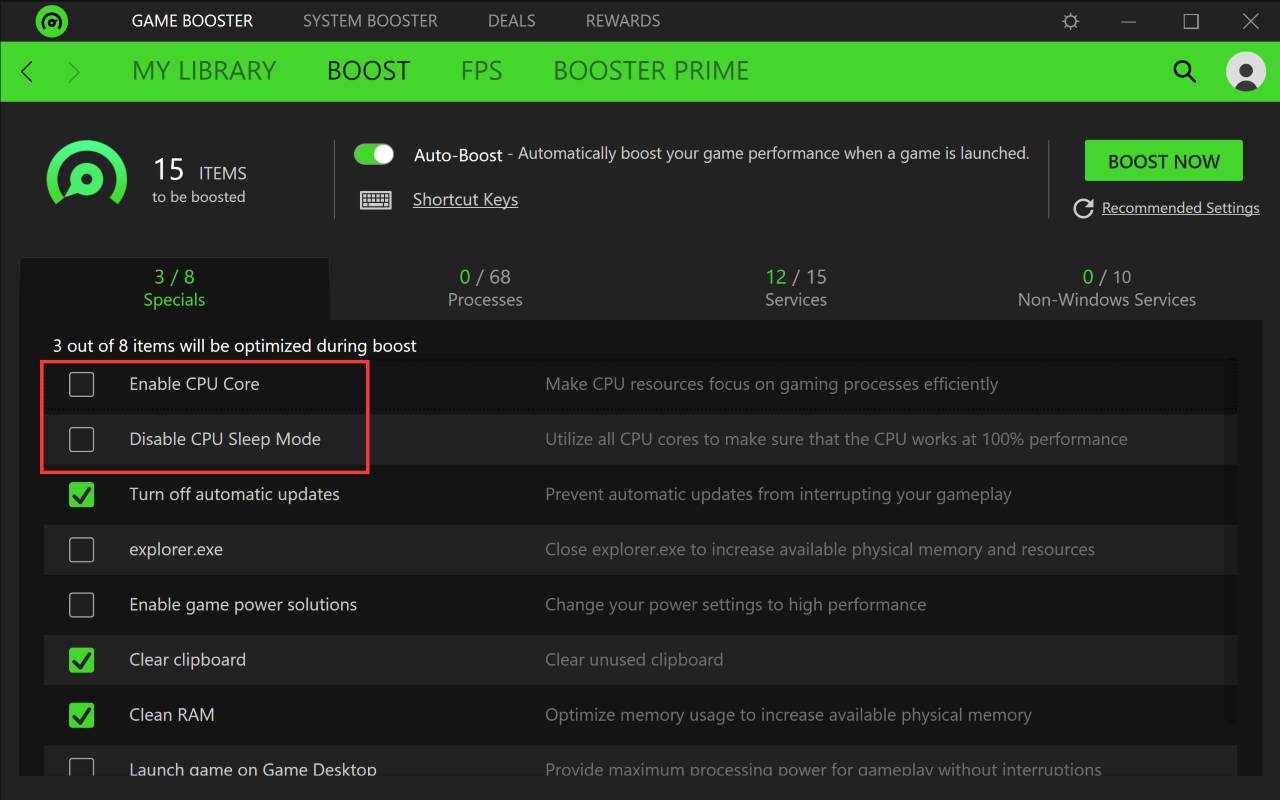Image resolution: width=1280 pixels, height=800 pixels.
Task: Check Enable game power solutions
Action: point(81,604)
